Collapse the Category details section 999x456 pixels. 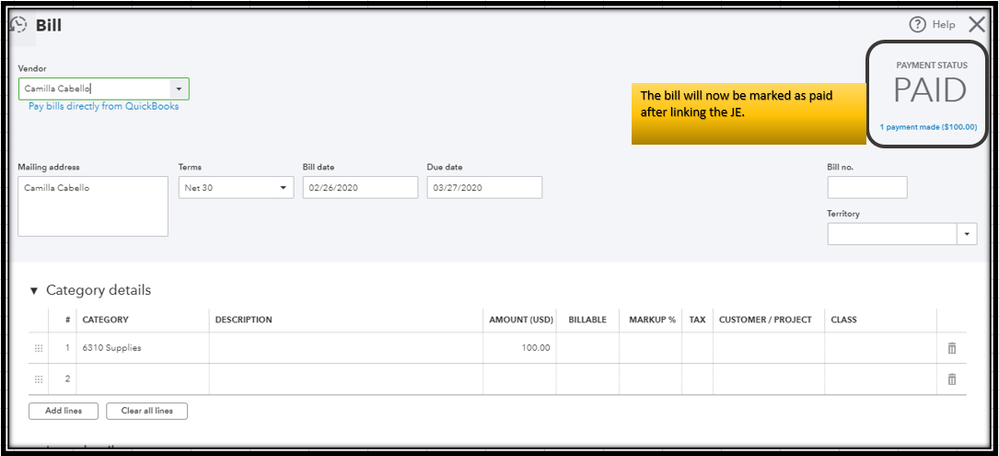34,291
